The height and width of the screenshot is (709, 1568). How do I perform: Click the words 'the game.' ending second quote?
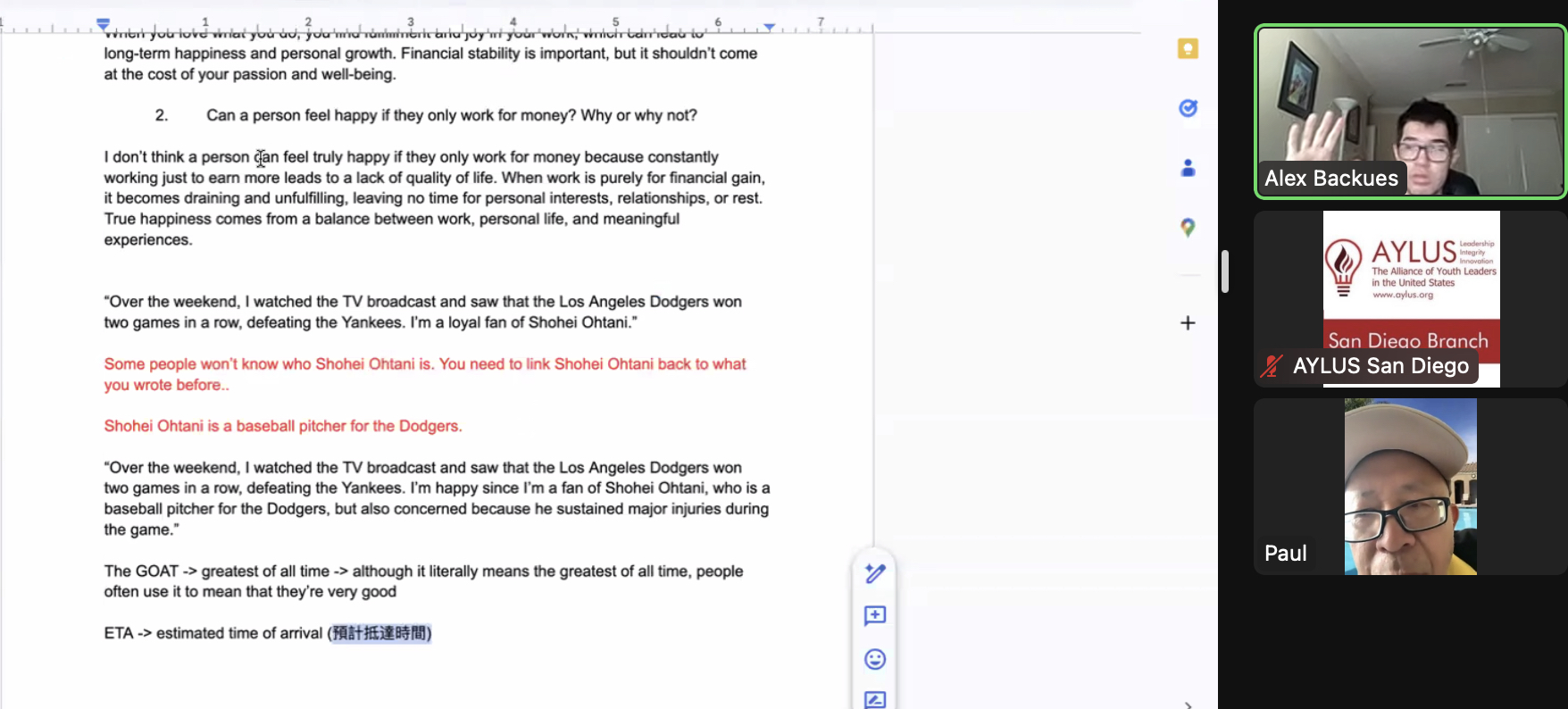point(141,530)
